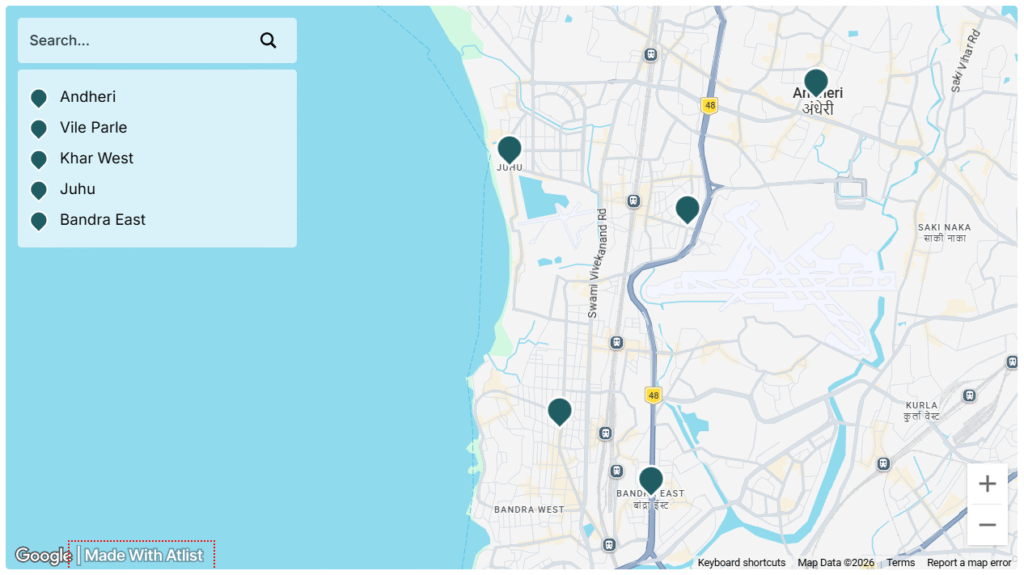Open the Terms link
This screenshot has height=575, width=1024.
900,563
